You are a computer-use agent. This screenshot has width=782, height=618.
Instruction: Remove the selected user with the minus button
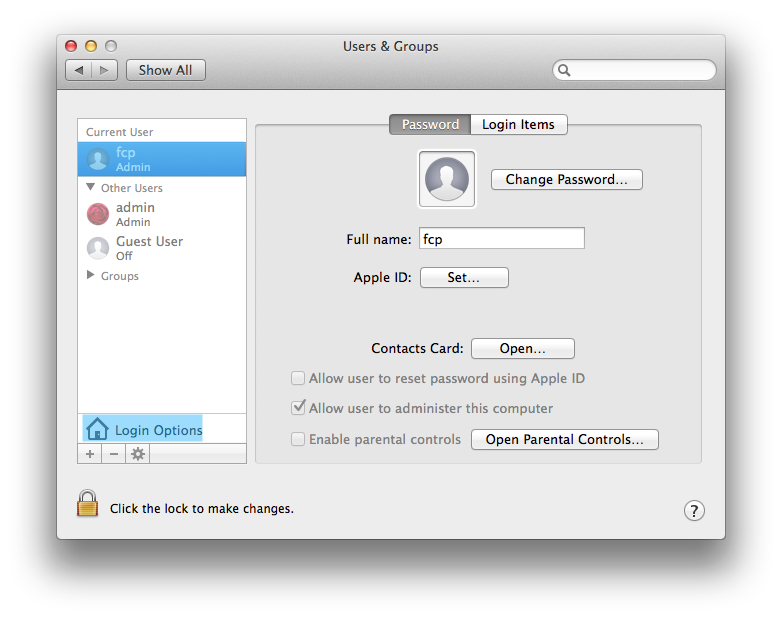[x=114, y=454]
